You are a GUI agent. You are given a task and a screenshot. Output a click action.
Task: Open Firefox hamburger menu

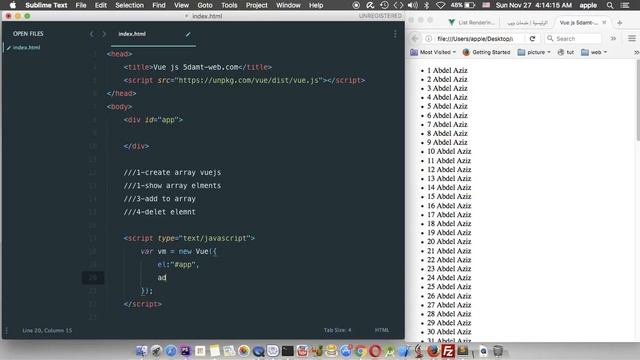coord(631,38)
